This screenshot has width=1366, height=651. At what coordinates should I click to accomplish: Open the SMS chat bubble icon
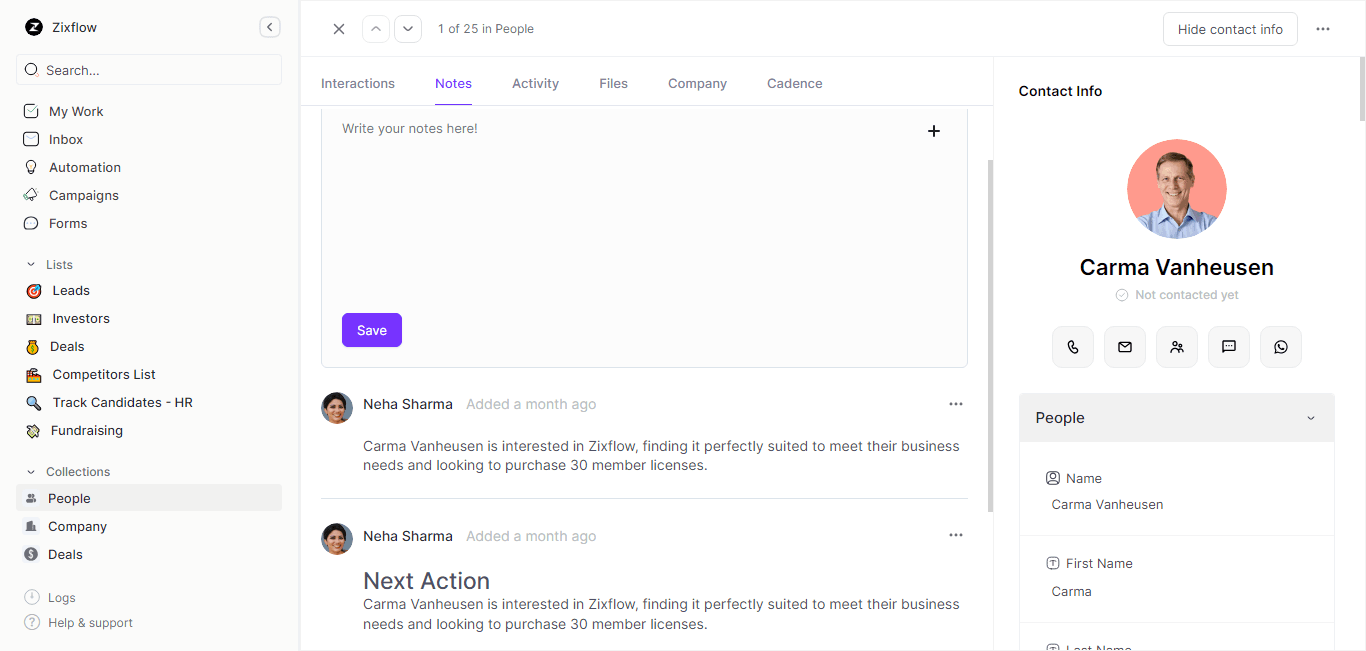[1229, 347]
